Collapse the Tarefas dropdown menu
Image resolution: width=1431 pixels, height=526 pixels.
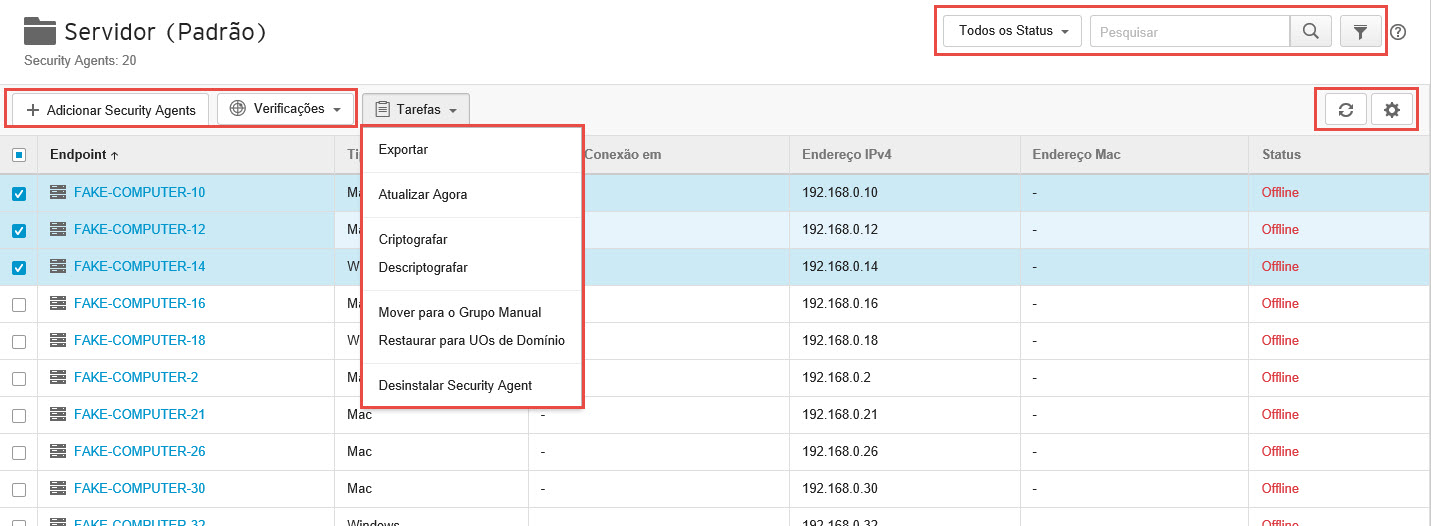pyautogui.click(x=416, y=110)
